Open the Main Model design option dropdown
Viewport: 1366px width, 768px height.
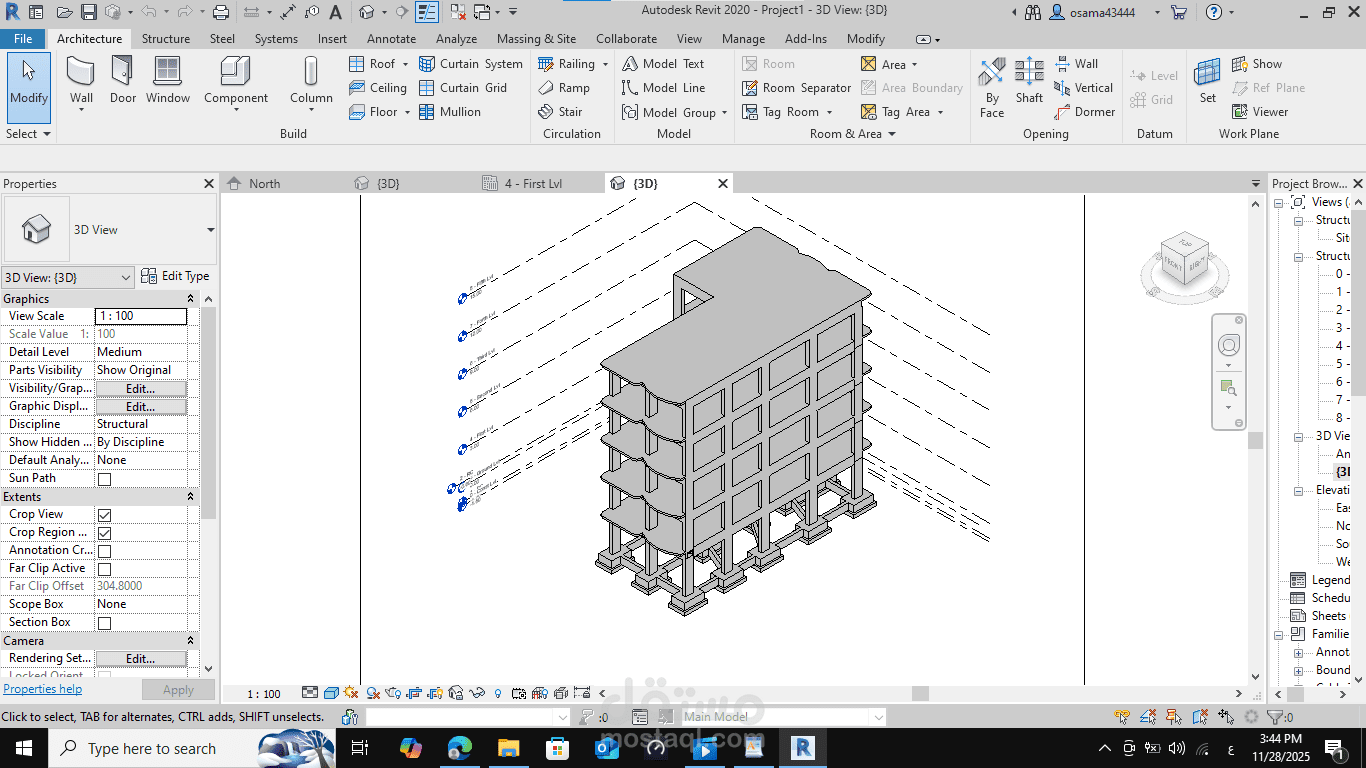pos(783,717)
